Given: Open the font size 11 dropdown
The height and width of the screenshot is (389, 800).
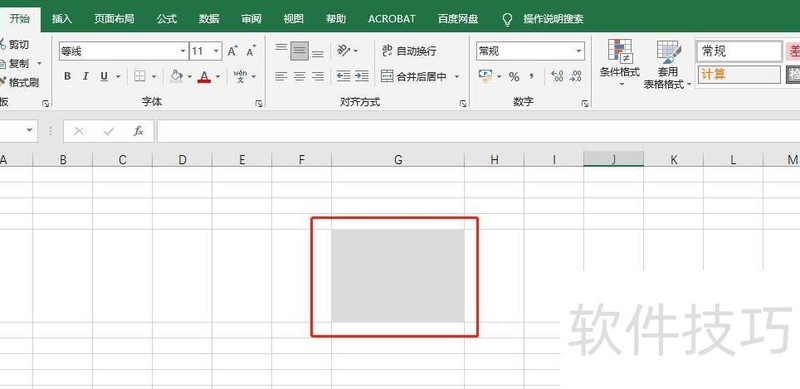Looking at the screenshot, I should [216, 51].
